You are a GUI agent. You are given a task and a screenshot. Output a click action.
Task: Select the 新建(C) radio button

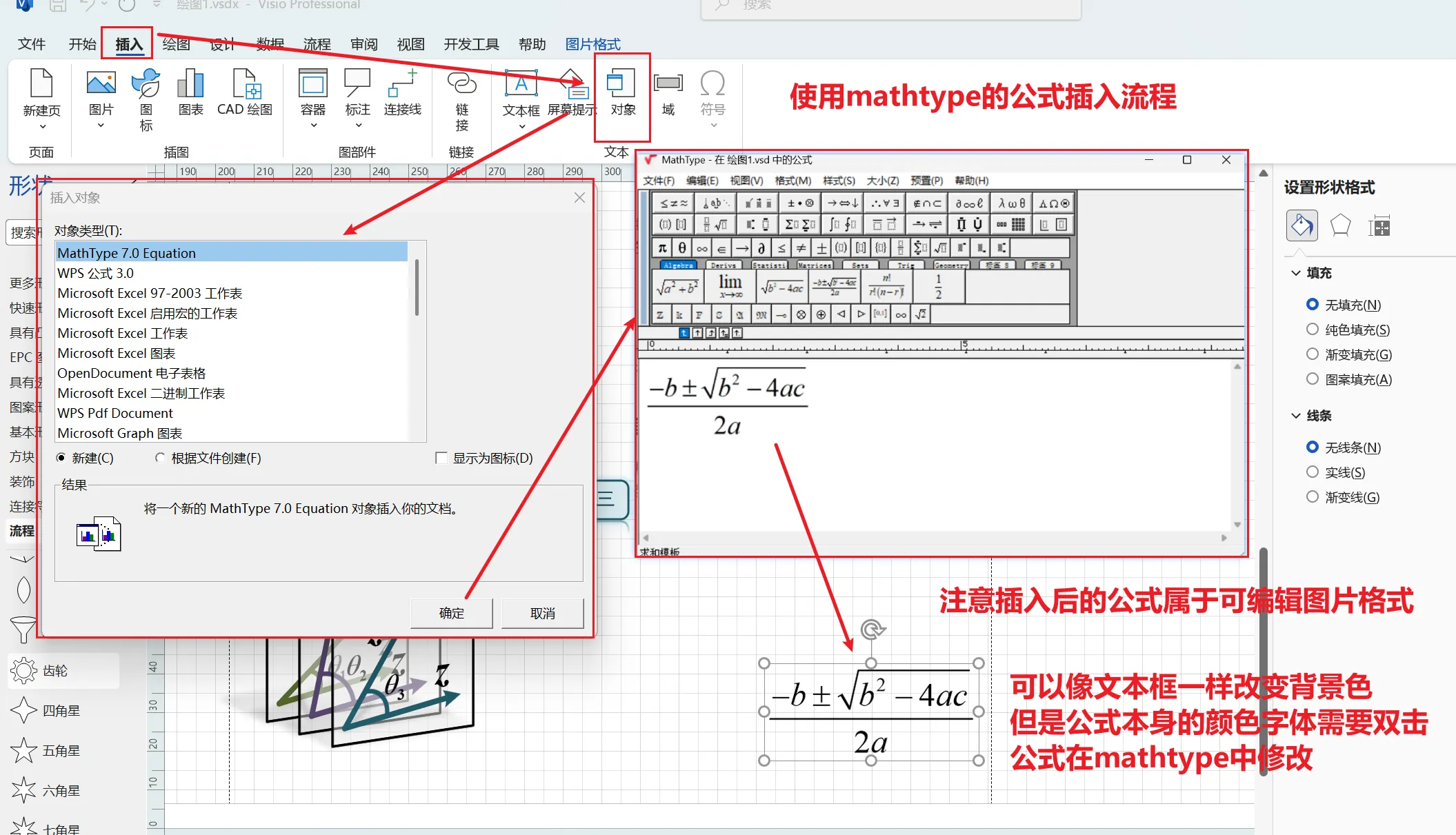pyautogui.click(x=61, y=458)
